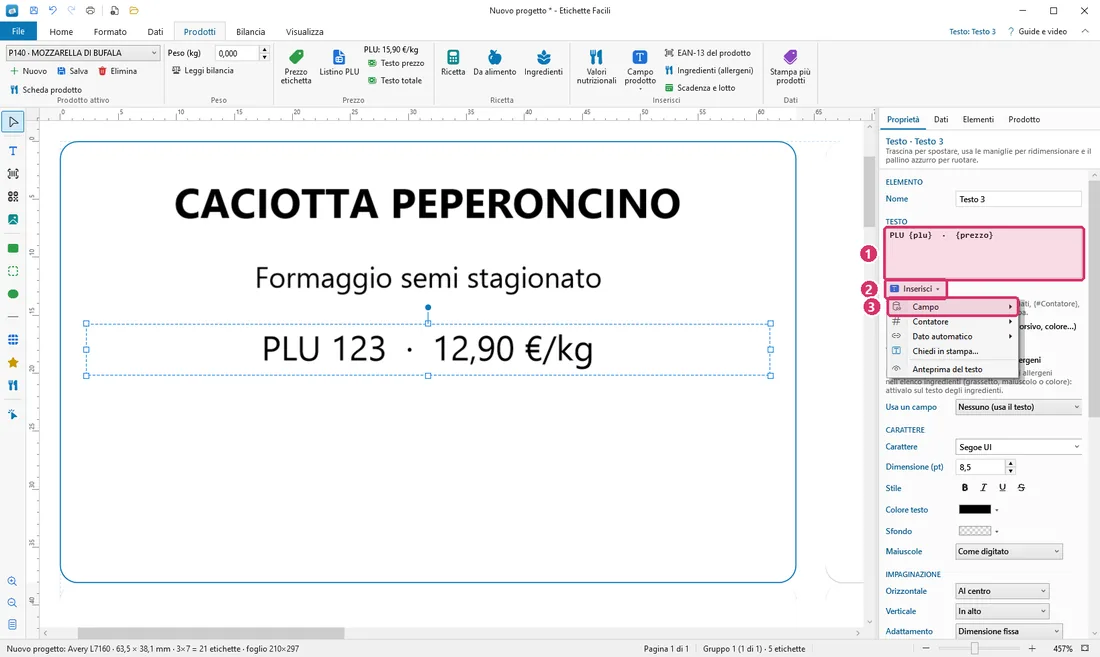Select the green ellipse shape tool
The height and width of the screenshot is (657, 1100).
[x=13, y=294]
